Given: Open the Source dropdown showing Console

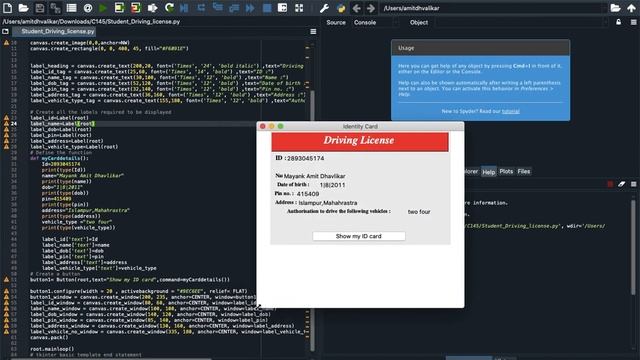Looking at the screenshot, I should pyautogui.click(x=375, y=22).
